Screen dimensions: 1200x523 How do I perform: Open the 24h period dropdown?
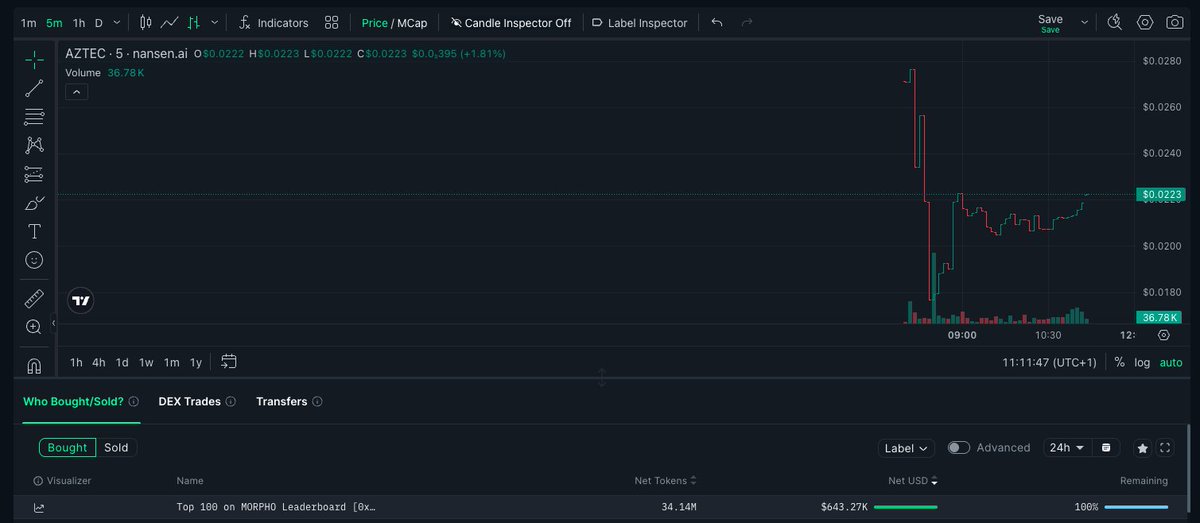(x=1067, y=448)
